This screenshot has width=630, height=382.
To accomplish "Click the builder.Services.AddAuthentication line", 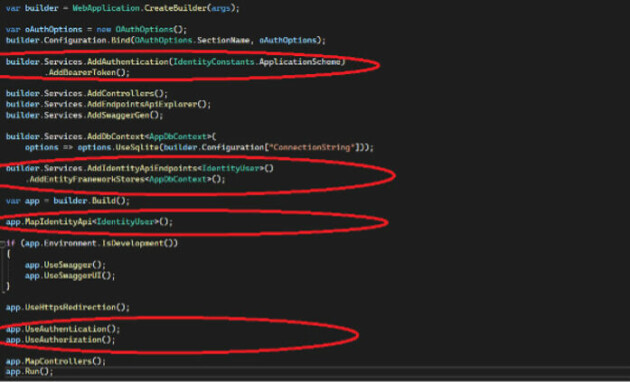I will click(x=176, y=62).
